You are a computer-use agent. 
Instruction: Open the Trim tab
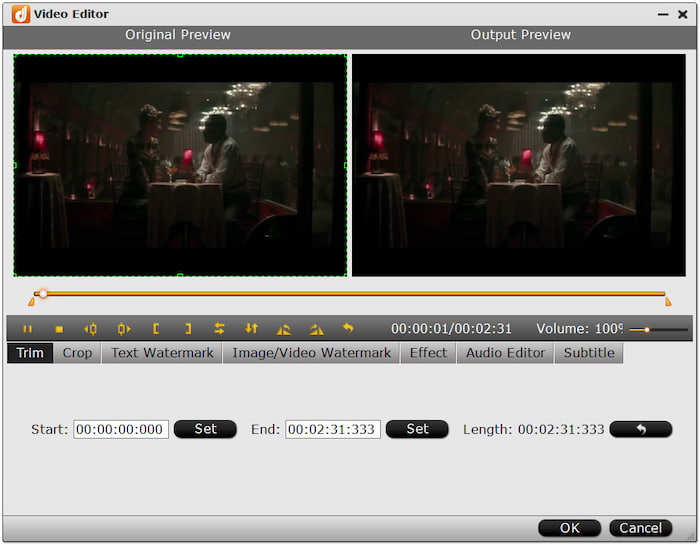coord(30,353)
